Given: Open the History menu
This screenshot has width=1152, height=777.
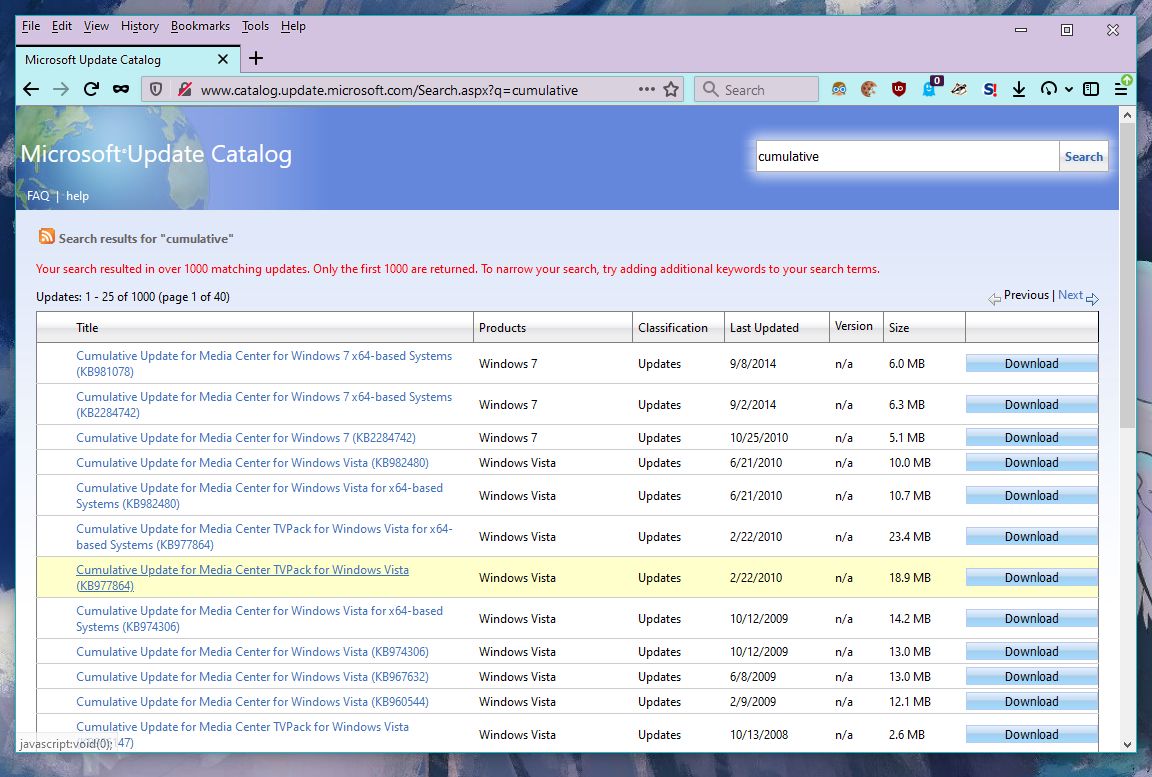Looking at the screenshot, I should point(139,26).
